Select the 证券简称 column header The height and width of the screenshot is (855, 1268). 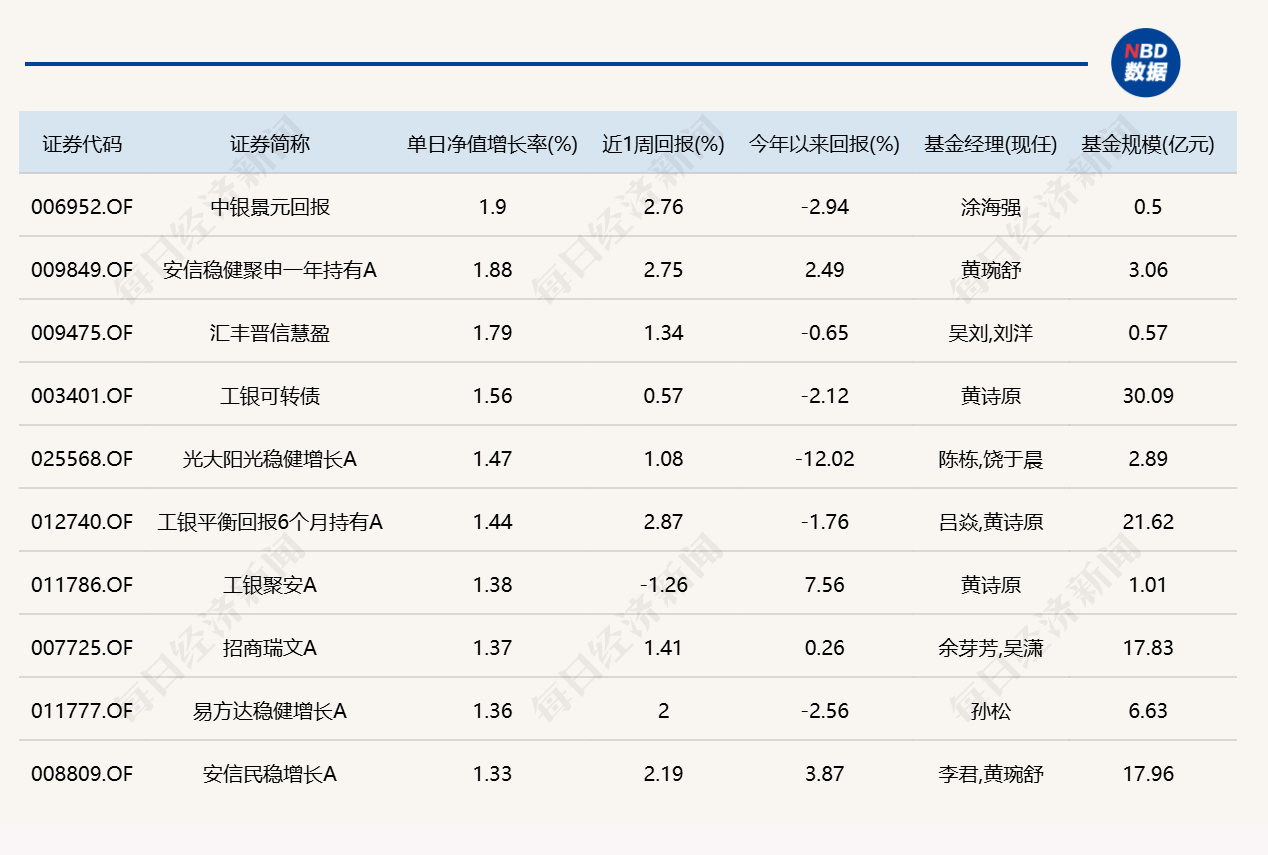[x=270, y=144]
